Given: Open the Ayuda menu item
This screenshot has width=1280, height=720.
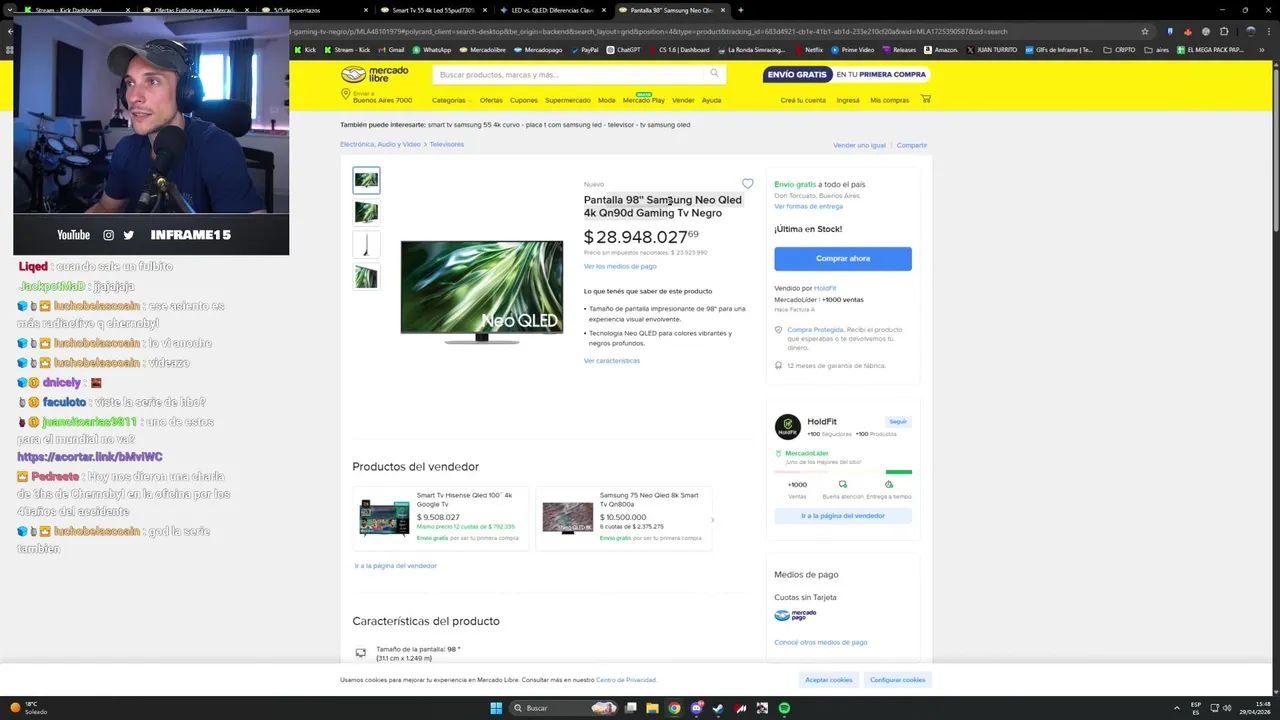Looking at the screenshot, I should tap(711, 100).
